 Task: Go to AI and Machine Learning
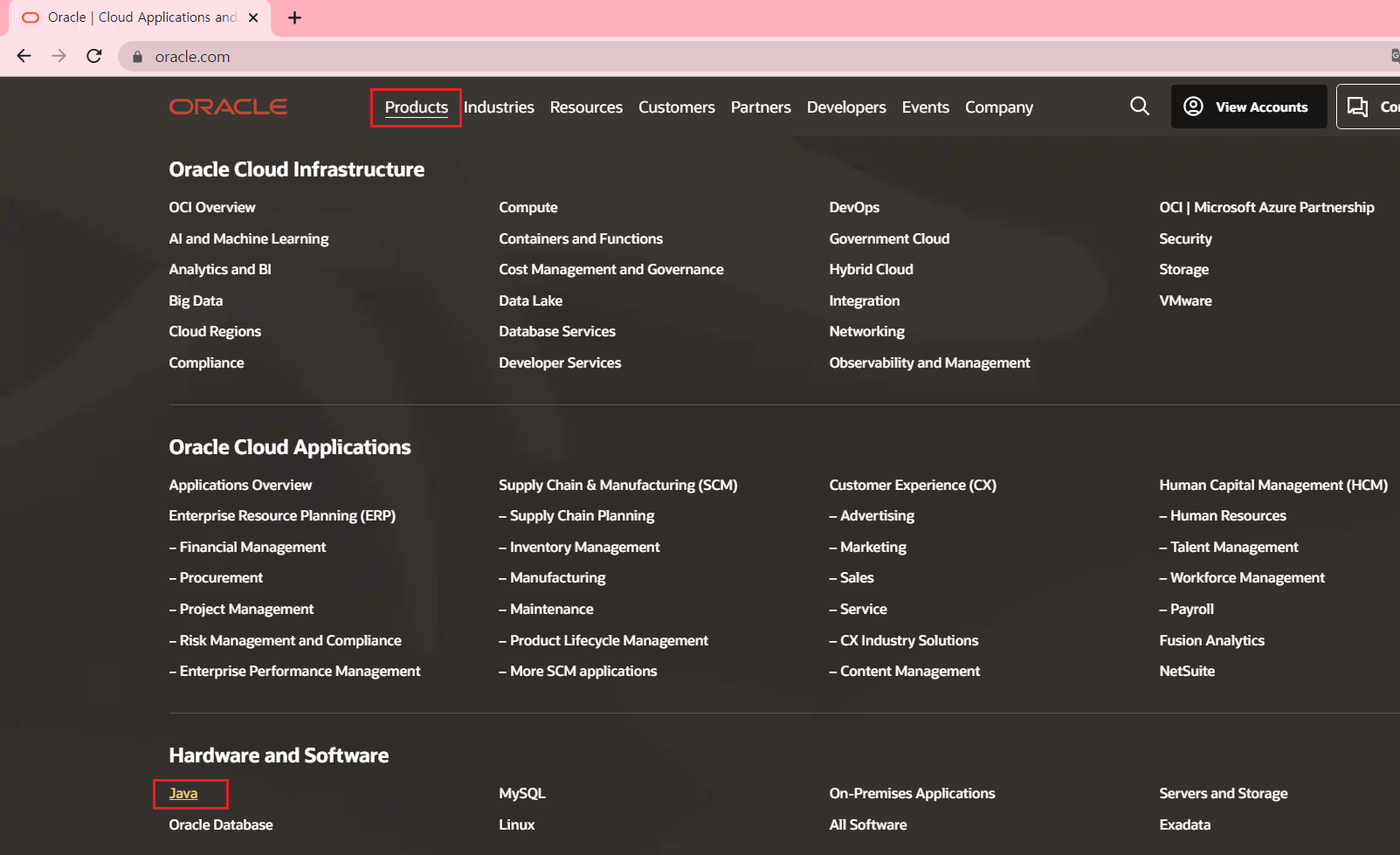pos(249,238)
